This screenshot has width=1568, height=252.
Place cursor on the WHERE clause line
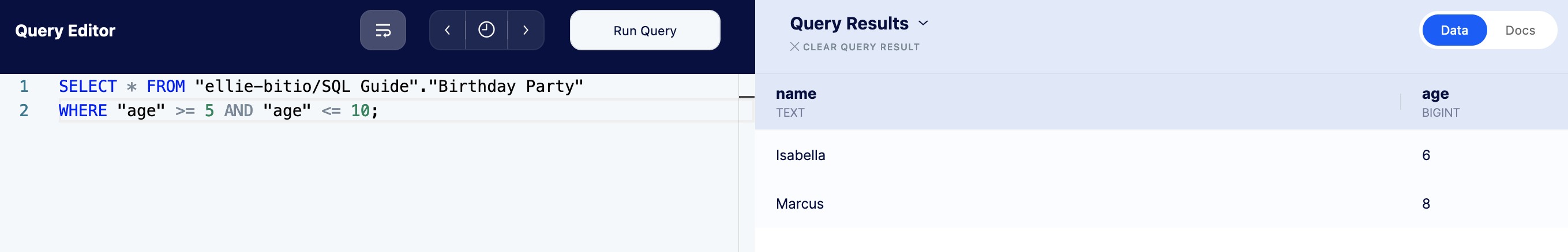(x=219, y=111)
